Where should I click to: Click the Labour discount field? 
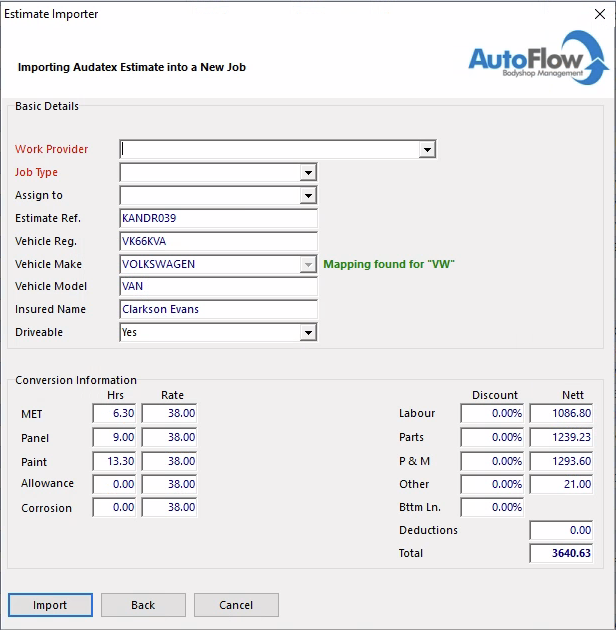coord(492,413)
